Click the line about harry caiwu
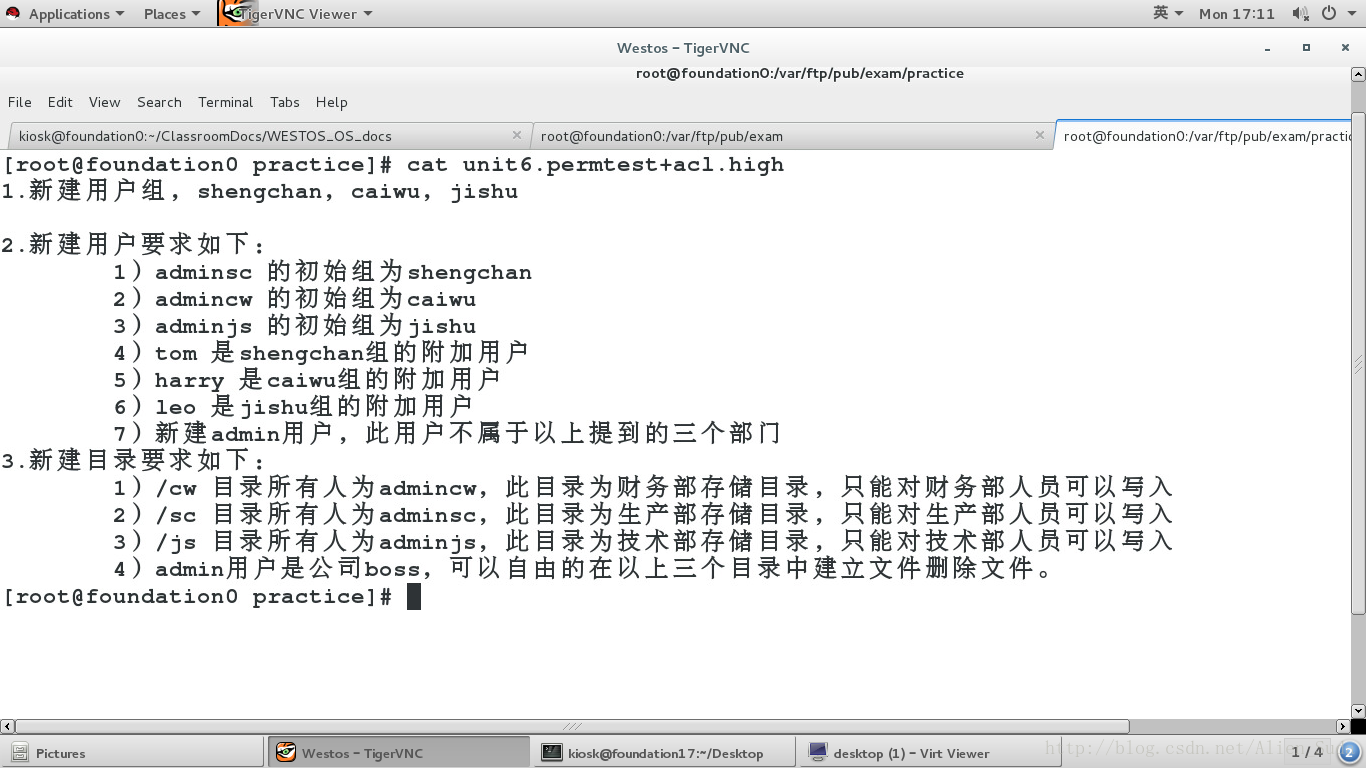 (306, 380)
